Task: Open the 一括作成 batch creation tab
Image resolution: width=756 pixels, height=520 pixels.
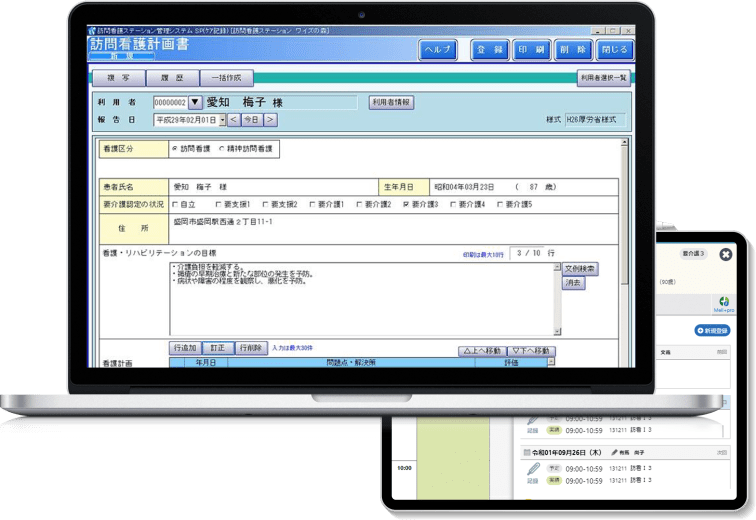Action: coord(226,78)
